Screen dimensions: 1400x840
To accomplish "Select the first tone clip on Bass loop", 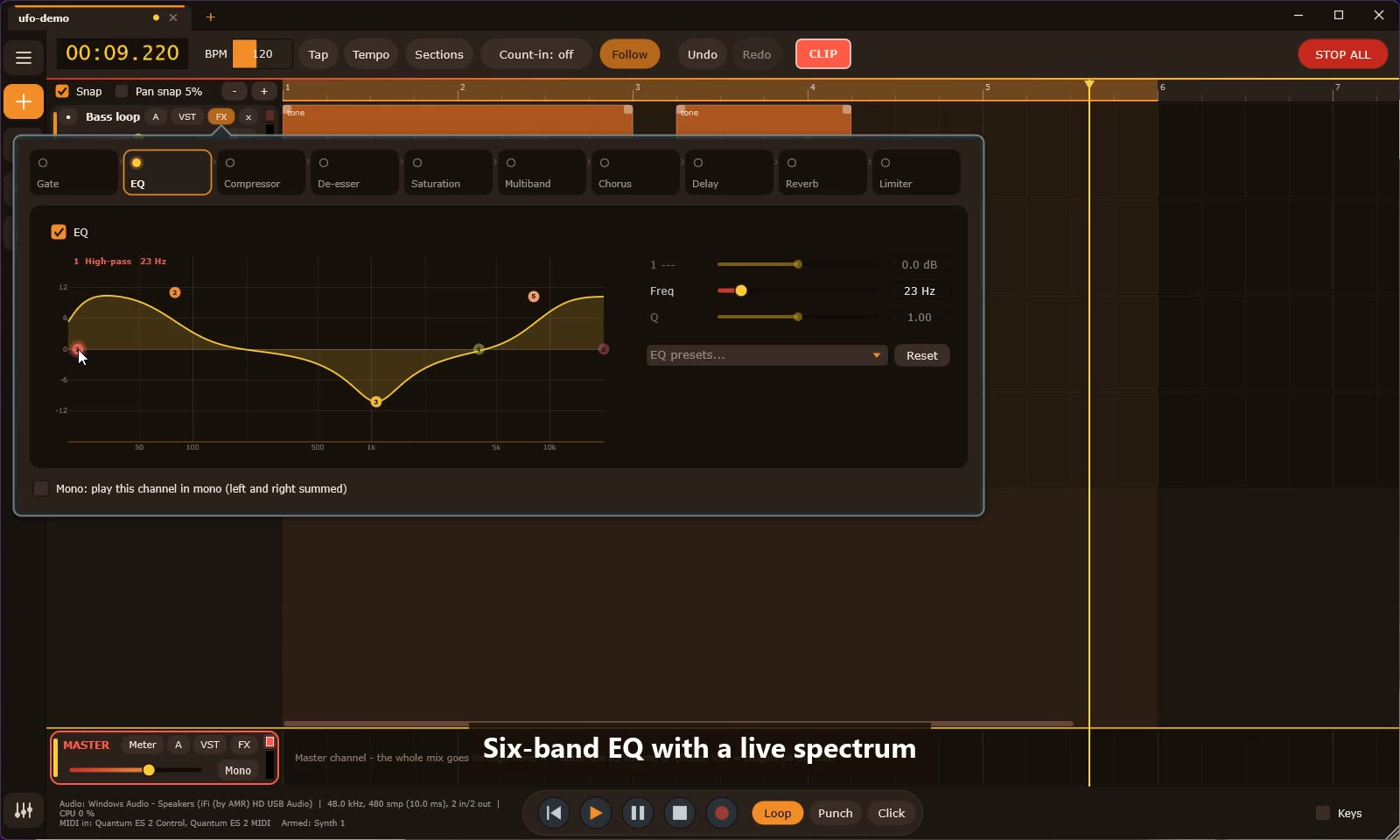I will 458,120.
